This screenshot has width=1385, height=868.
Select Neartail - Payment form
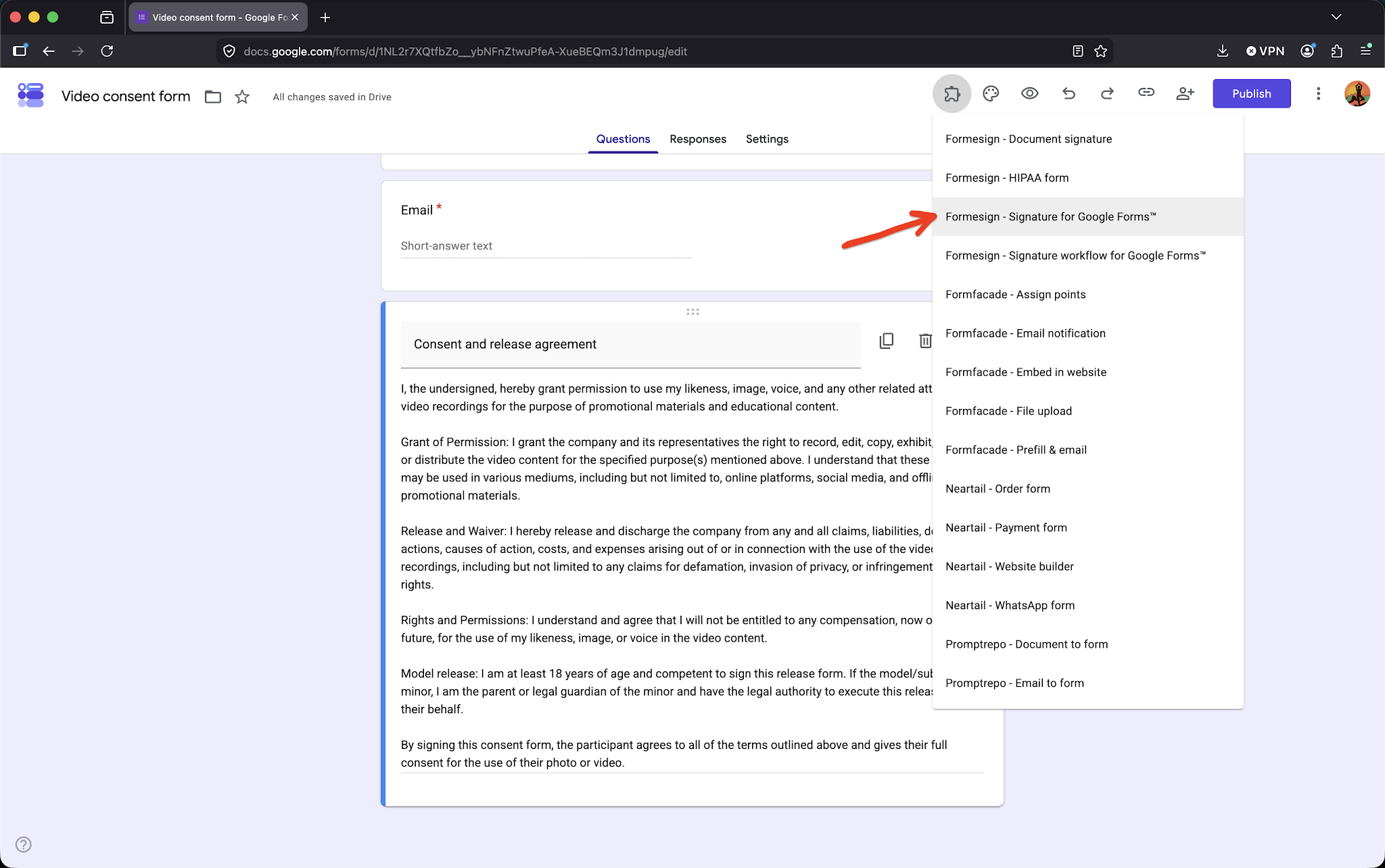click(1087, 528)
